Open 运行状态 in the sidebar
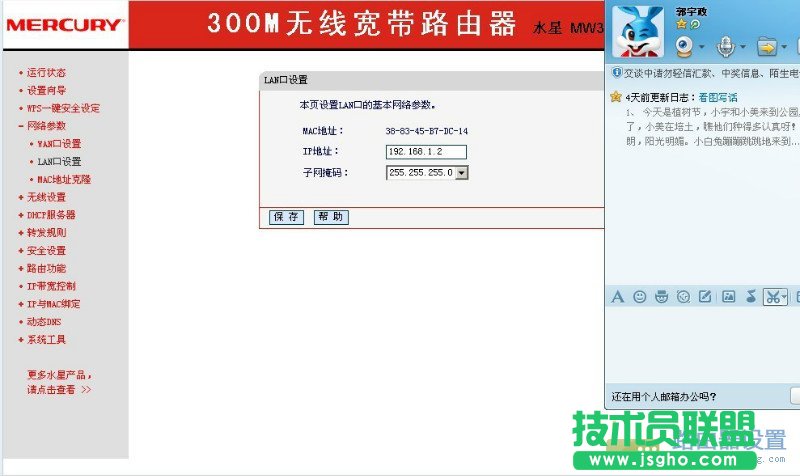The image size is (800, 476). (x=46, y=72)
